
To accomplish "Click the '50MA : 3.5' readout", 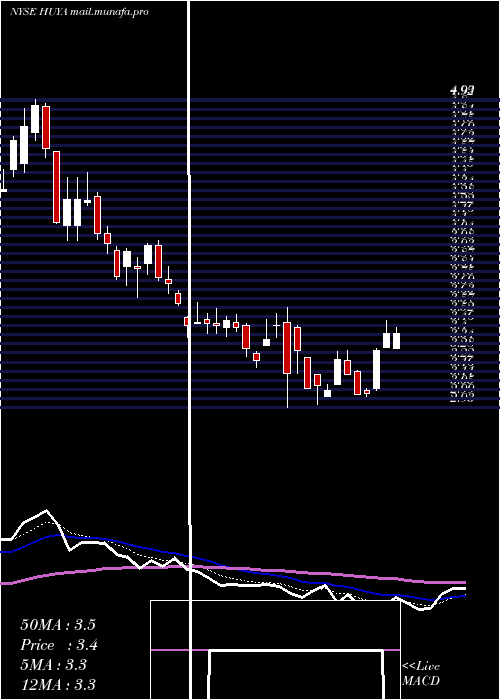I will coord(58,625).
